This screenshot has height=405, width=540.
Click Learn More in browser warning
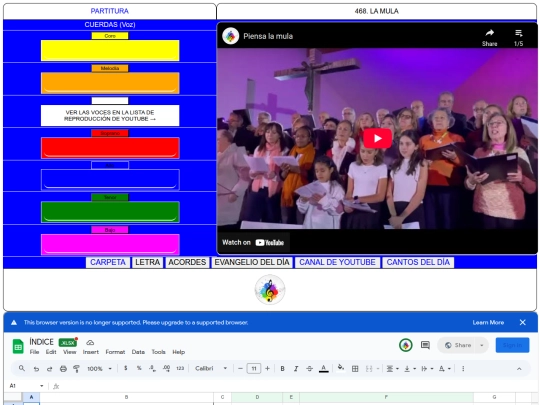point(488,323)
